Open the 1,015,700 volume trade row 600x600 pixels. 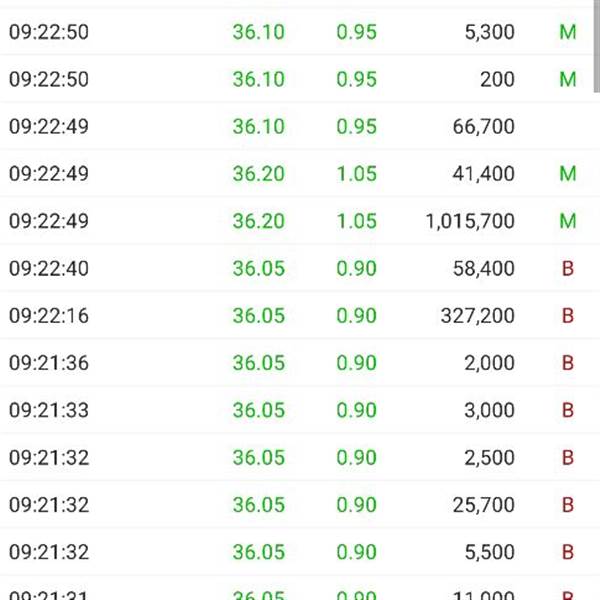tap(297, 221)
